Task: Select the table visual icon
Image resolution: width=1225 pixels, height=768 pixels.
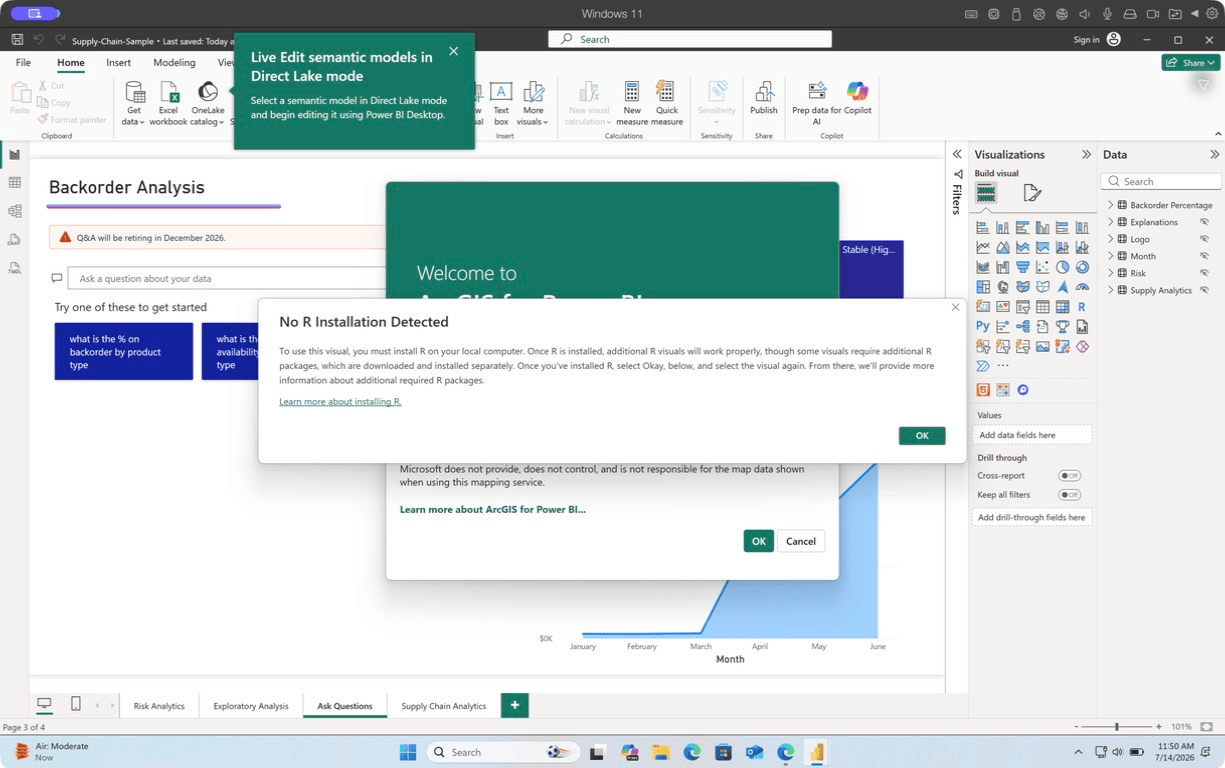Action: pyautogui.click(x=1043, y=306)
